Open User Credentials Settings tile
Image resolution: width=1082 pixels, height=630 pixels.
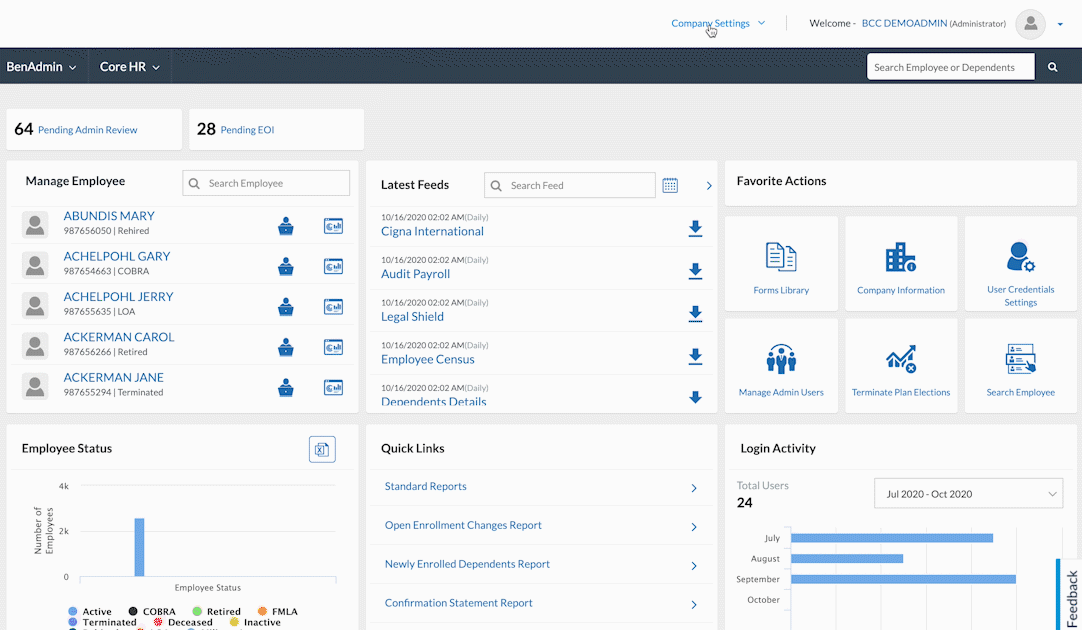[x=1020, y=258]
